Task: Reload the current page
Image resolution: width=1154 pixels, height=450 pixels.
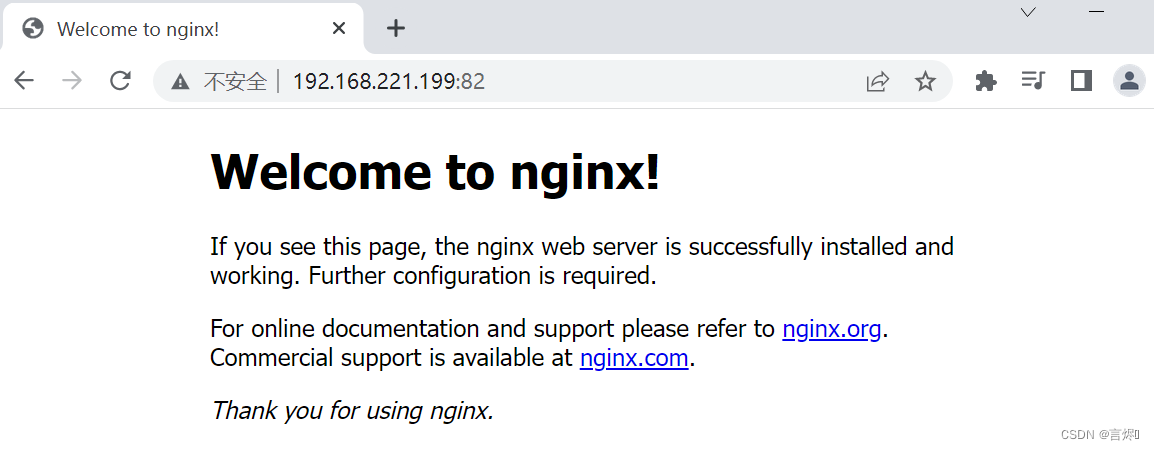Action: pos(121,81)
